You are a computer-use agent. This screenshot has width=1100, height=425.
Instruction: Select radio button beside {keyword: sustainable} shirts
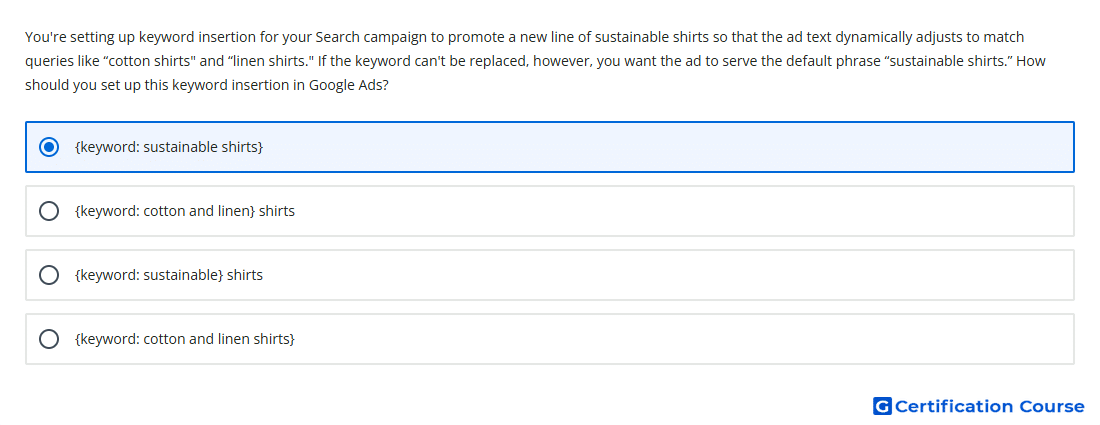point(48,275)
